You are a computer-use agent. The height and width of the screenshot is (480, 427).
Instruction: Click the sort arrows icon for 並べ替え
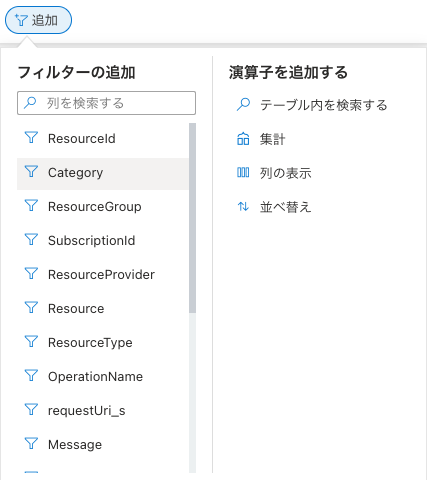pyautogui.click(x=243, y=207)
